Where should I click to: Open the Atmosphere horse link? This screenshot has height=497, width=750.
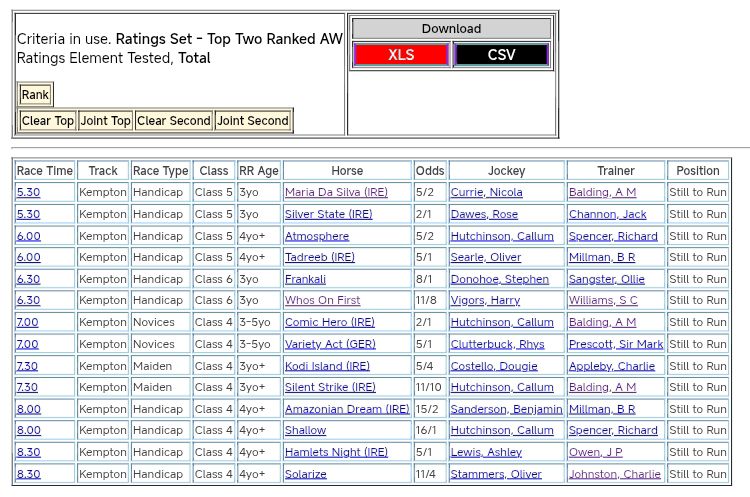[x=317, y=236]
